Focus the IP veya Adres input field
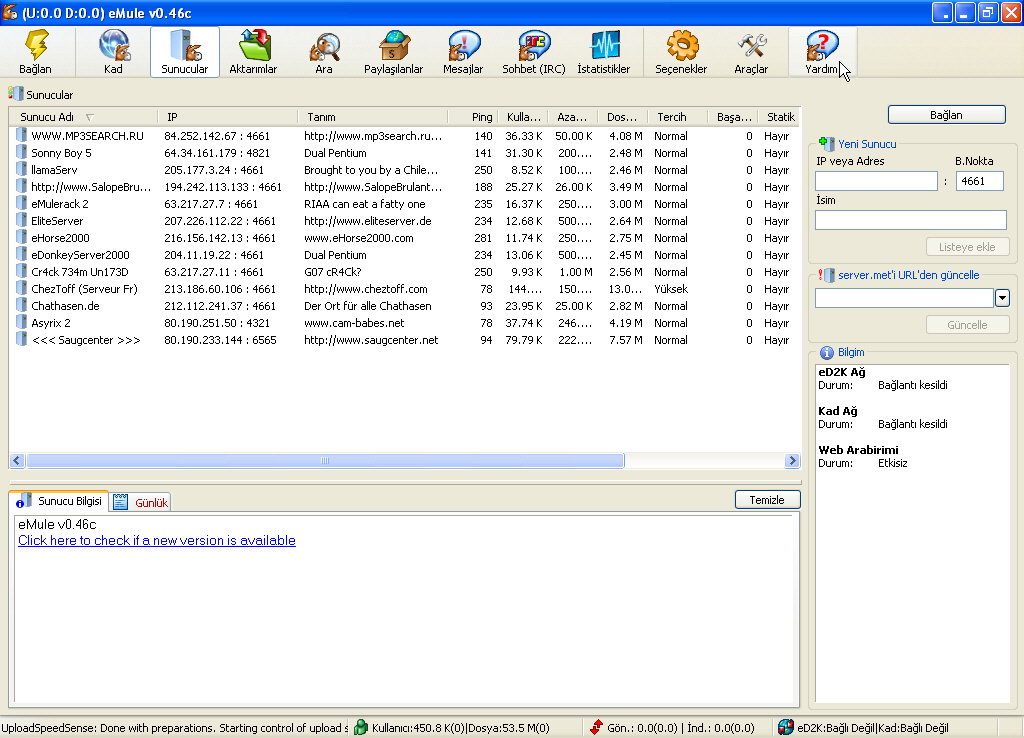This screenshot has height=738, width=1024. [876, 181]
